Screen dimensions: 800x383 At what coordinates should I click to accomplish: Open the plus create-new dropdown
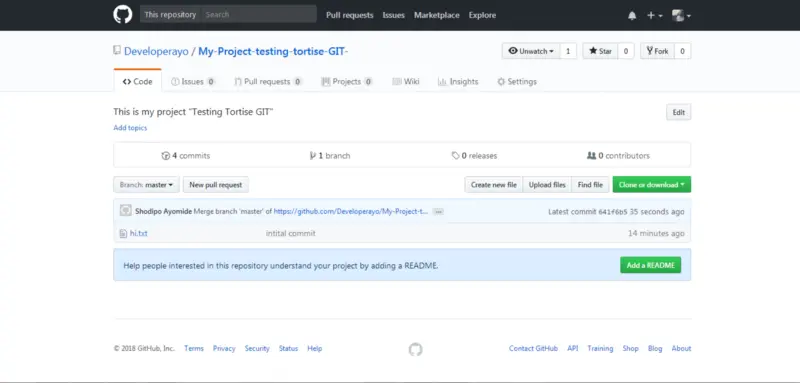click(x=655, y=16)
